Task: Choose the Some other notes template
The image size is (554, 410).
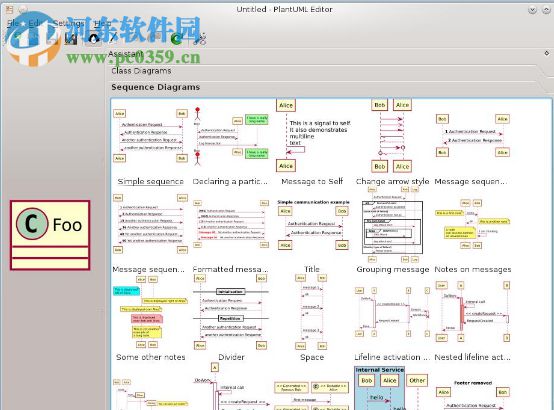Action: pyautogui.click(x=151, y=319)
